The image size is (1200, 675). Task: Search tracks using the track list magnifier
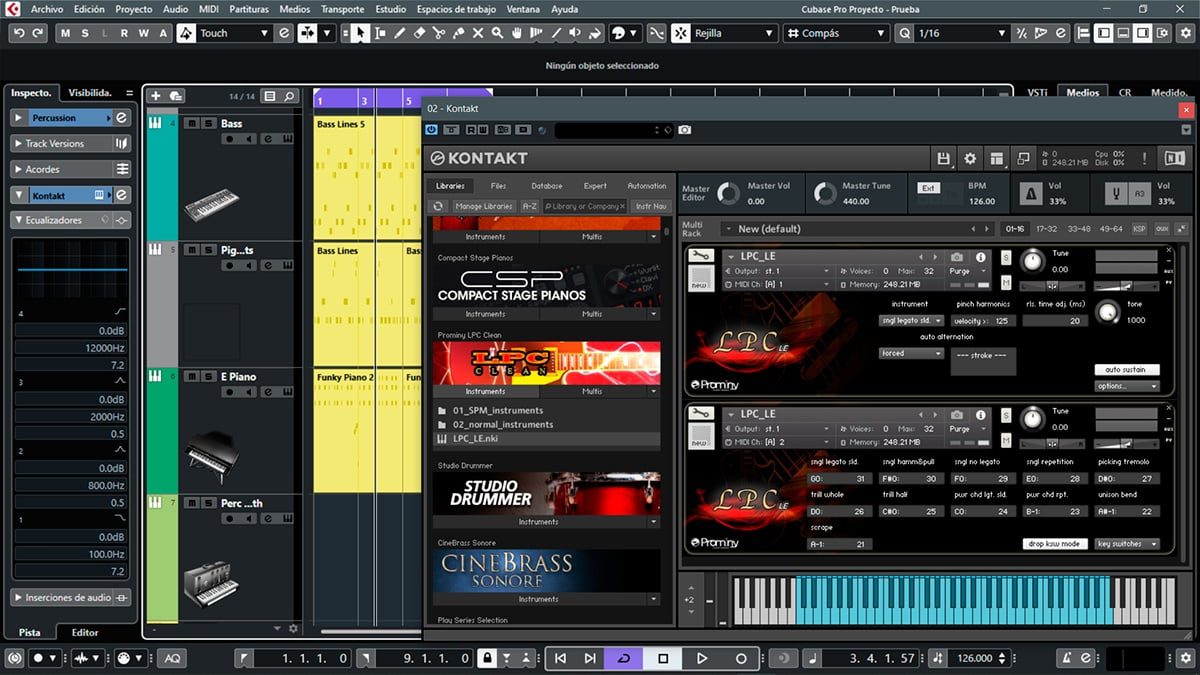[289, 97]
